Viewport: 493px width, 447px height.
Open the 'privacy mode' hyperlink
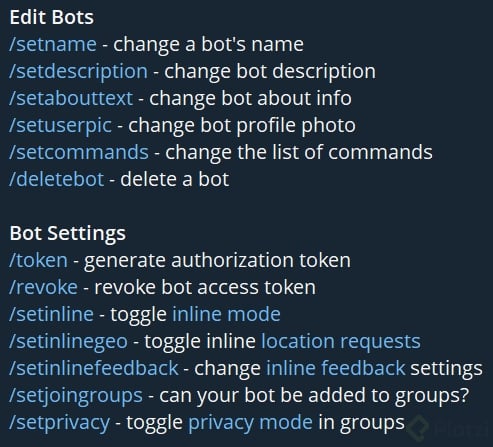pyautogui.click(x=250, y=423)
